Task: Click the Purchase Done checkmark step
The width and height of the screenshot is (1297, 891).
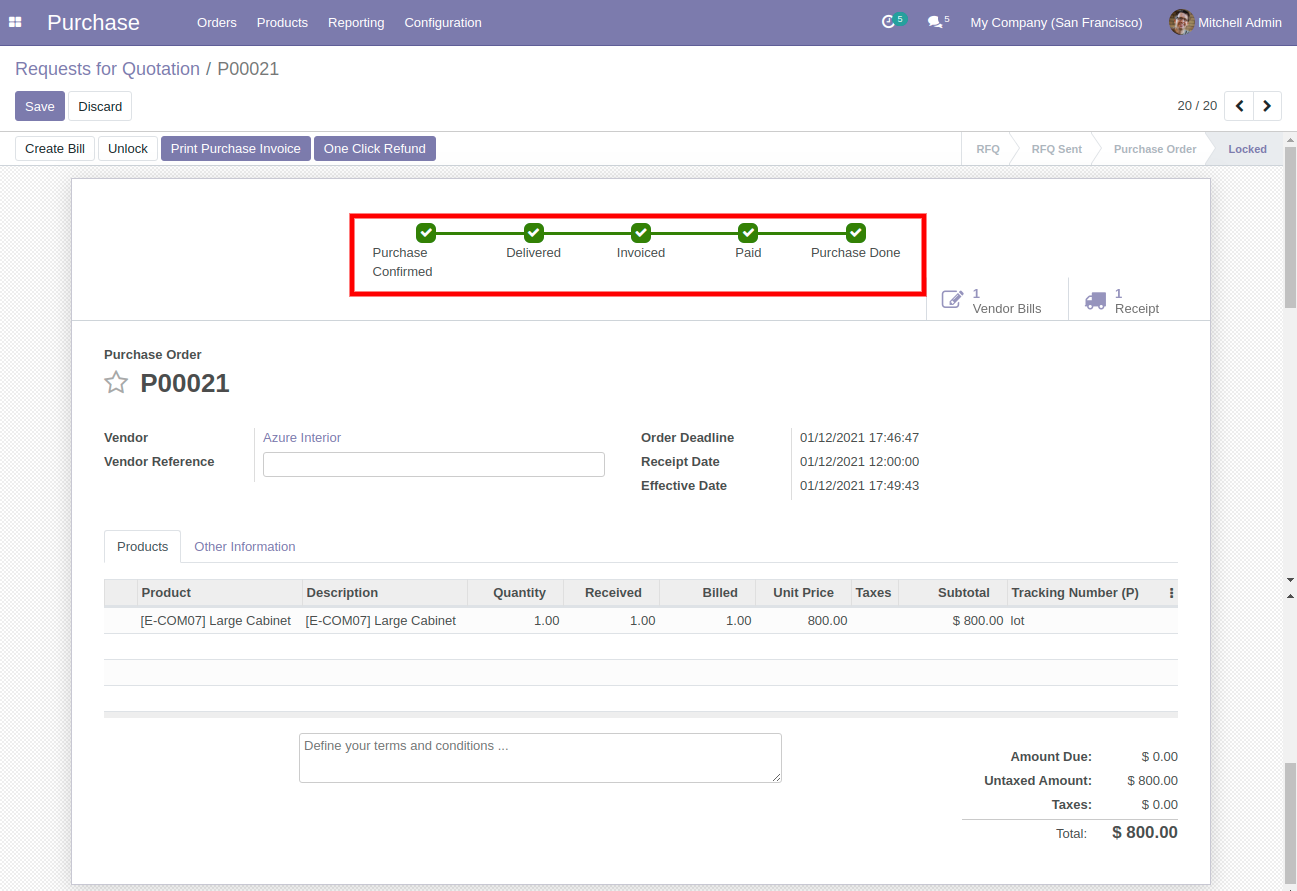Action: pyautogui.click(x=855, y=233)
